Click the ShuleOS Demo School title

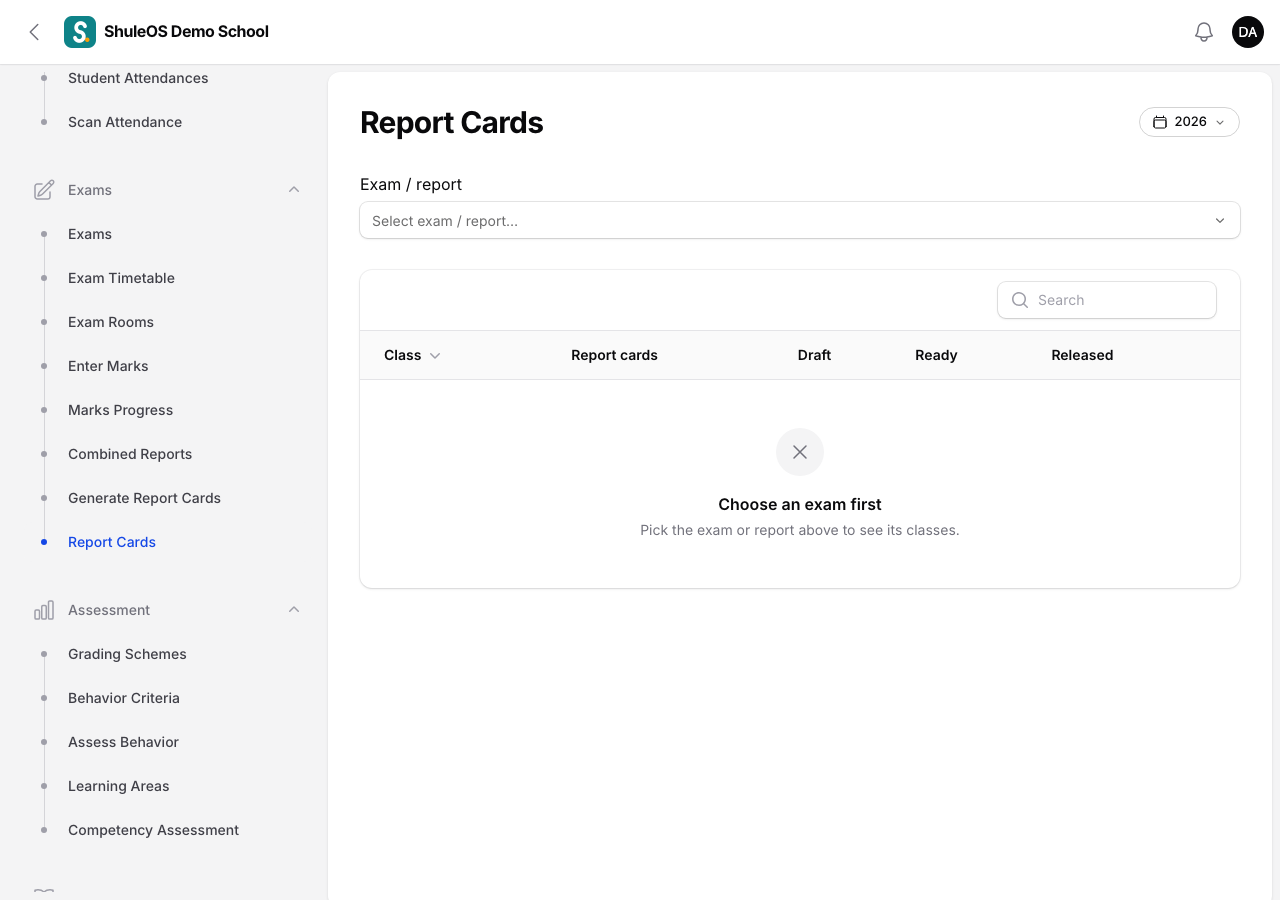[x=186, y=32]
